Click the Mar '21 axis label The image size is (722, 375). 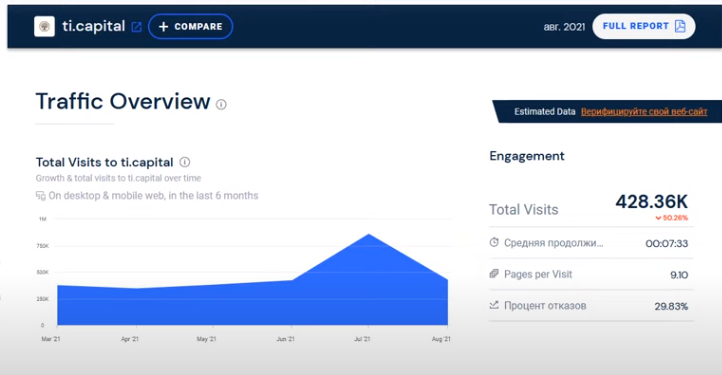pyautogui.click(x=51, y=339)
